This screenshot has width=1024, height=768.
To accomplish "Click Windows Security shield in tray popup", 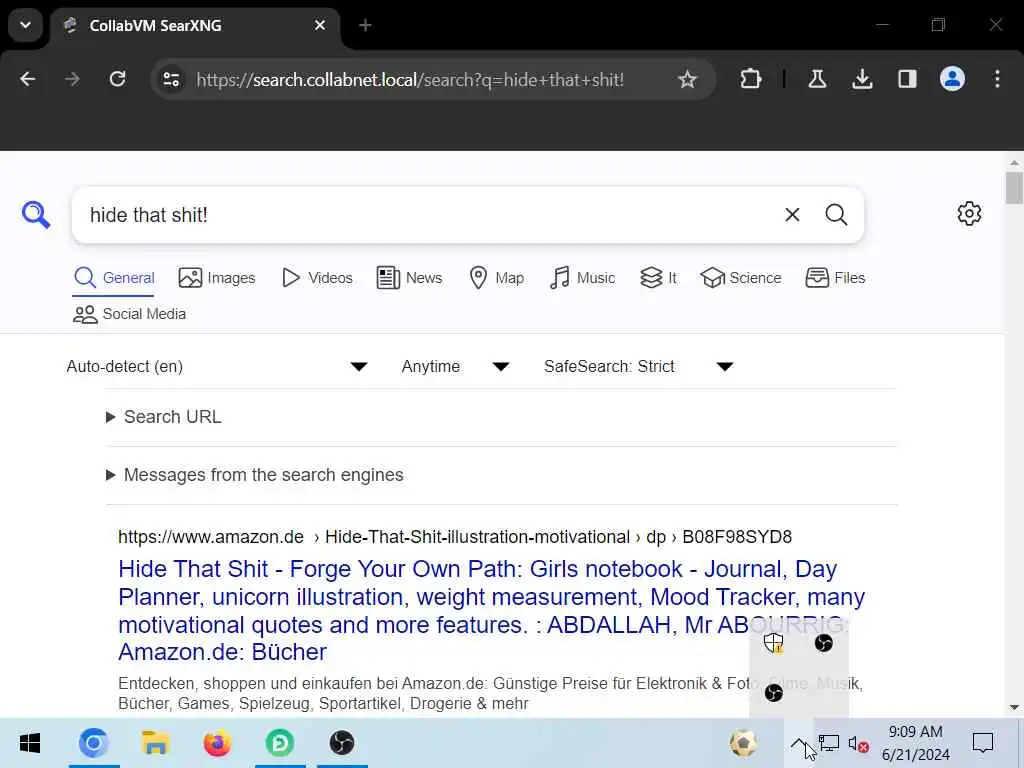I will (x=773, y=643).
